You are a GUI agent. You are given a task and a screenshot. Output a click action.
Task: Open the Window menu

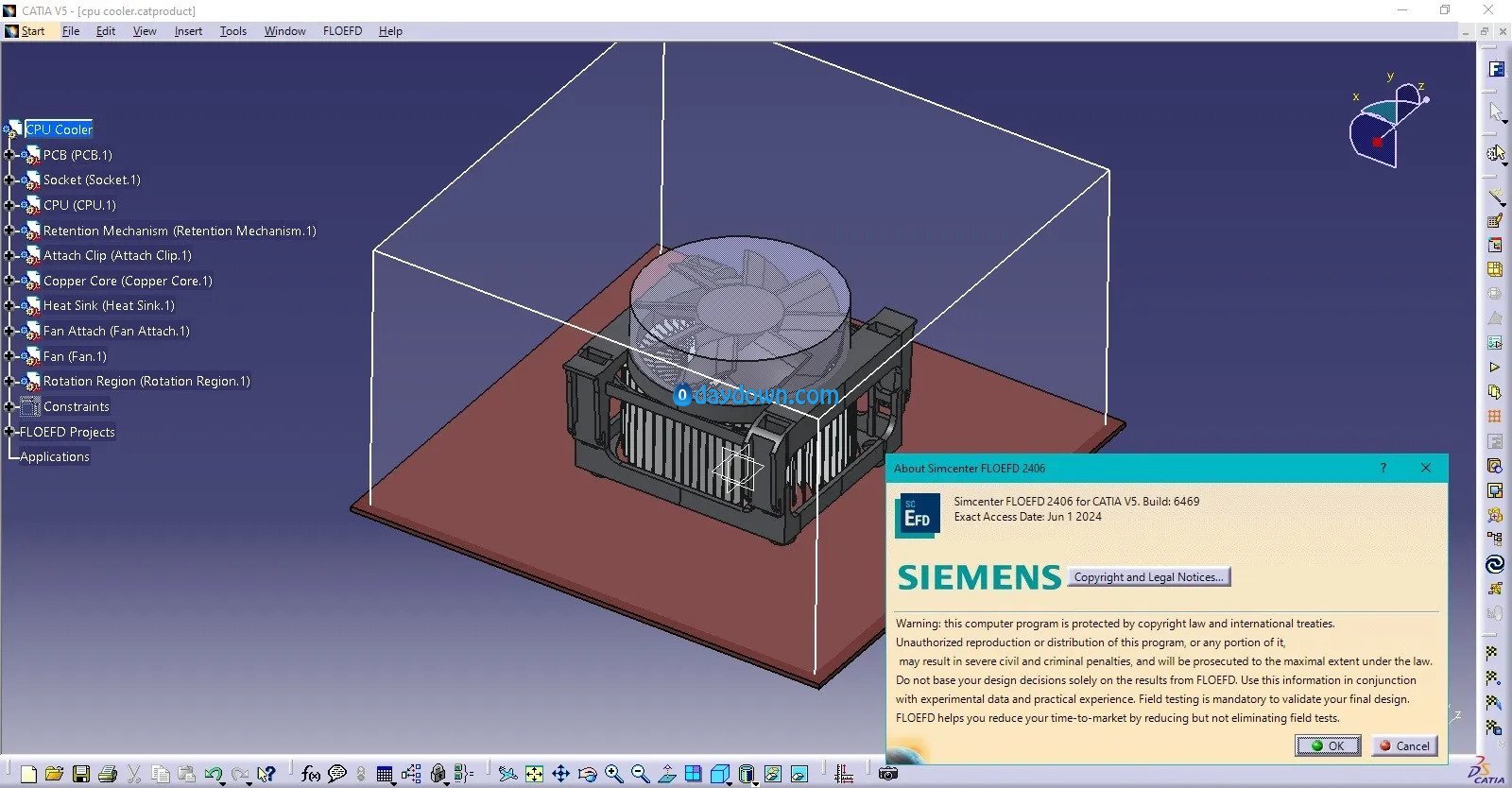[284, 31]
